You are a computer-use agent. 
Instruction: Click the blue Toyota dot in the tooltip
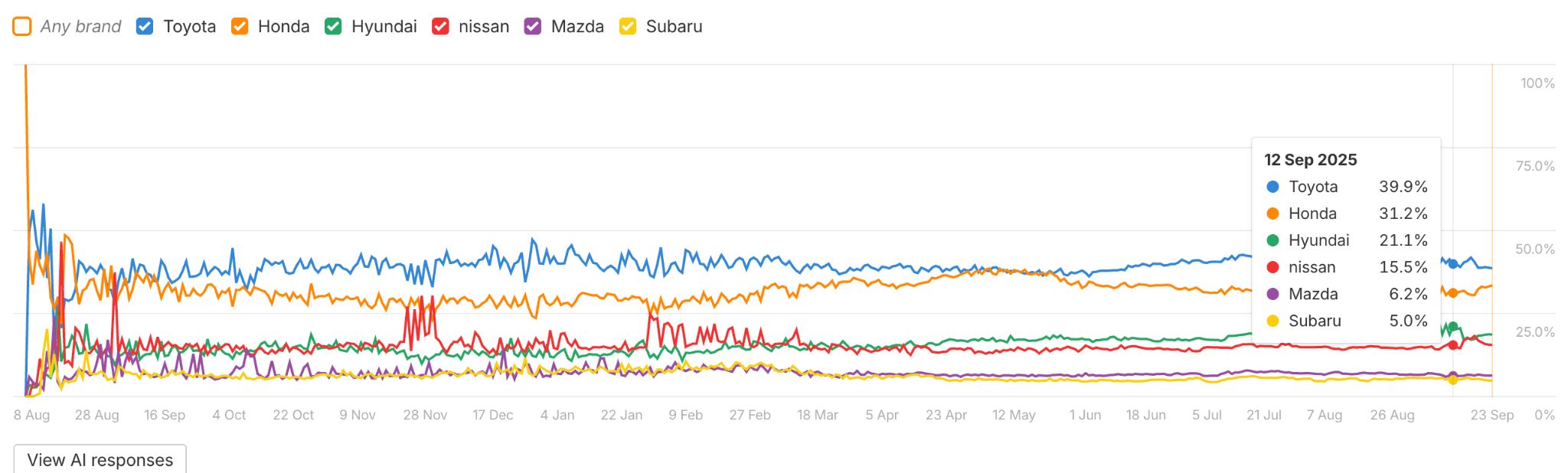click(x=1271, y=187)
